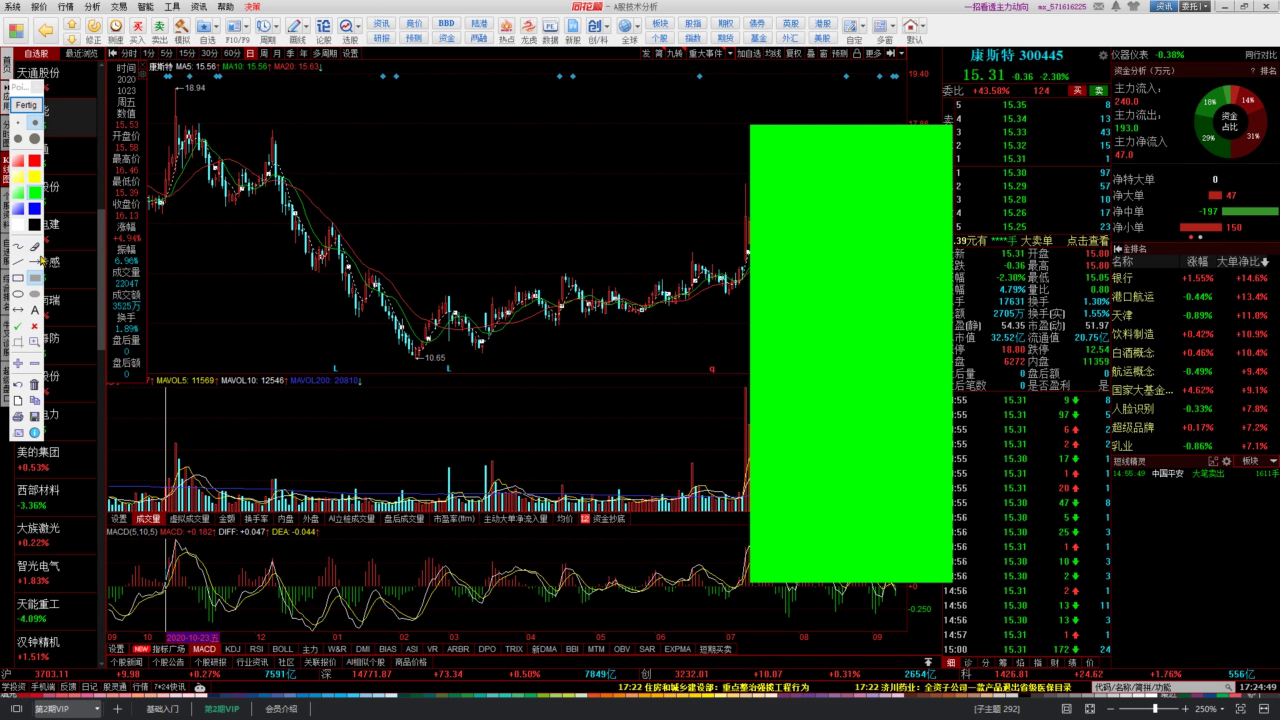Open the 工具 menu
Screen dimensions: 1280x720
pos(172,6)
